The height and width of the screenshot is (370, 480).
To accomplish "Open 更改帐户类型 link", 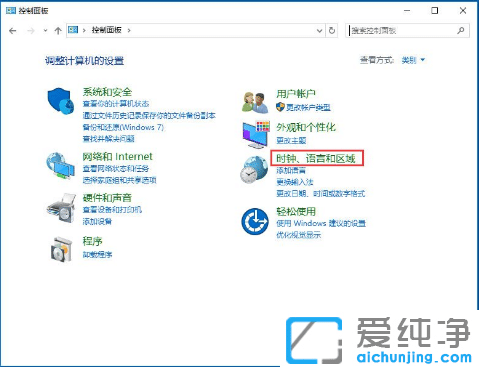I will (x=308, y=107).
